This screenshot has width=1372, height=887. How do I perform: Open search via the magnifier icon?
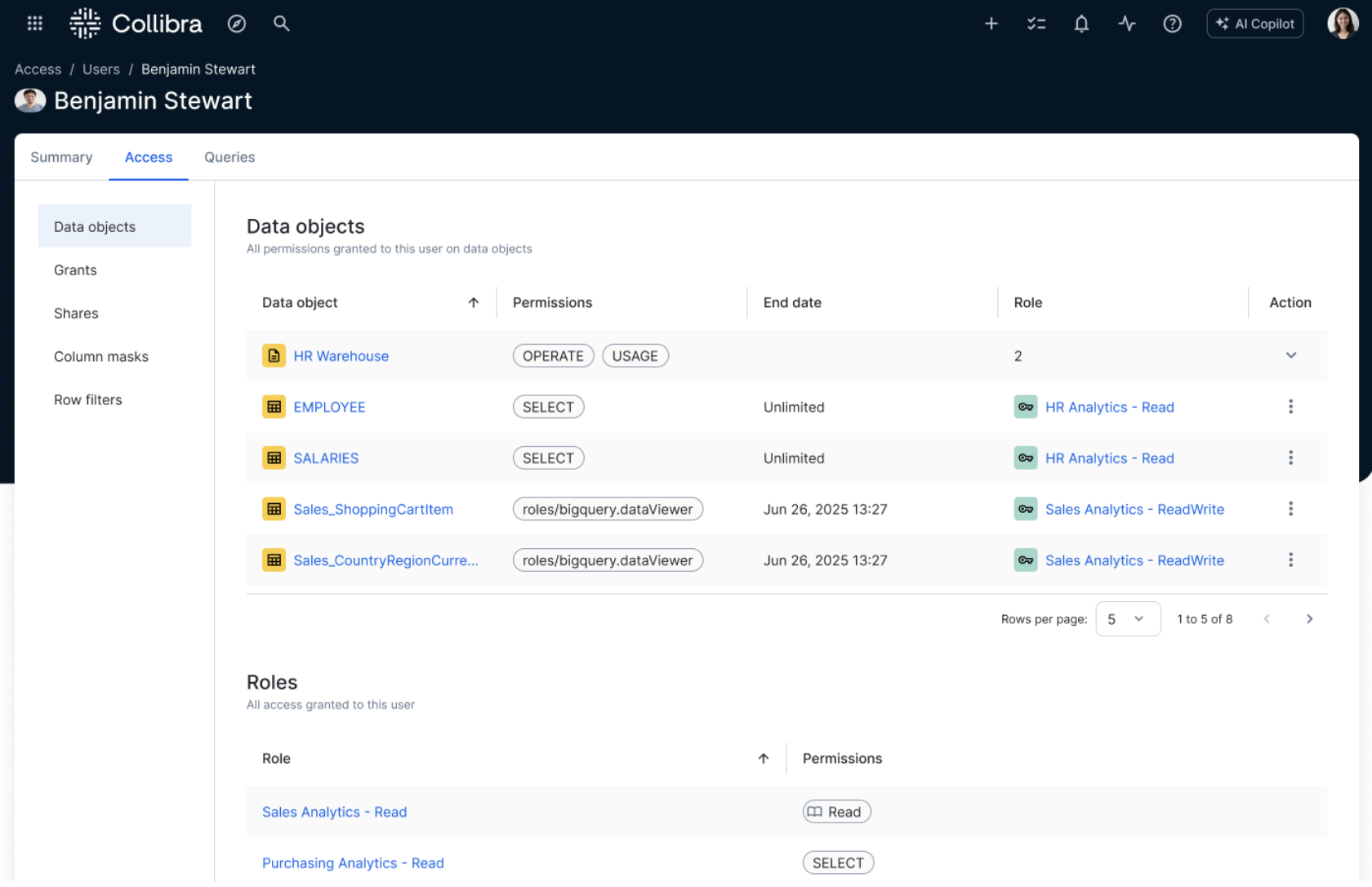(x=281, y=24)
